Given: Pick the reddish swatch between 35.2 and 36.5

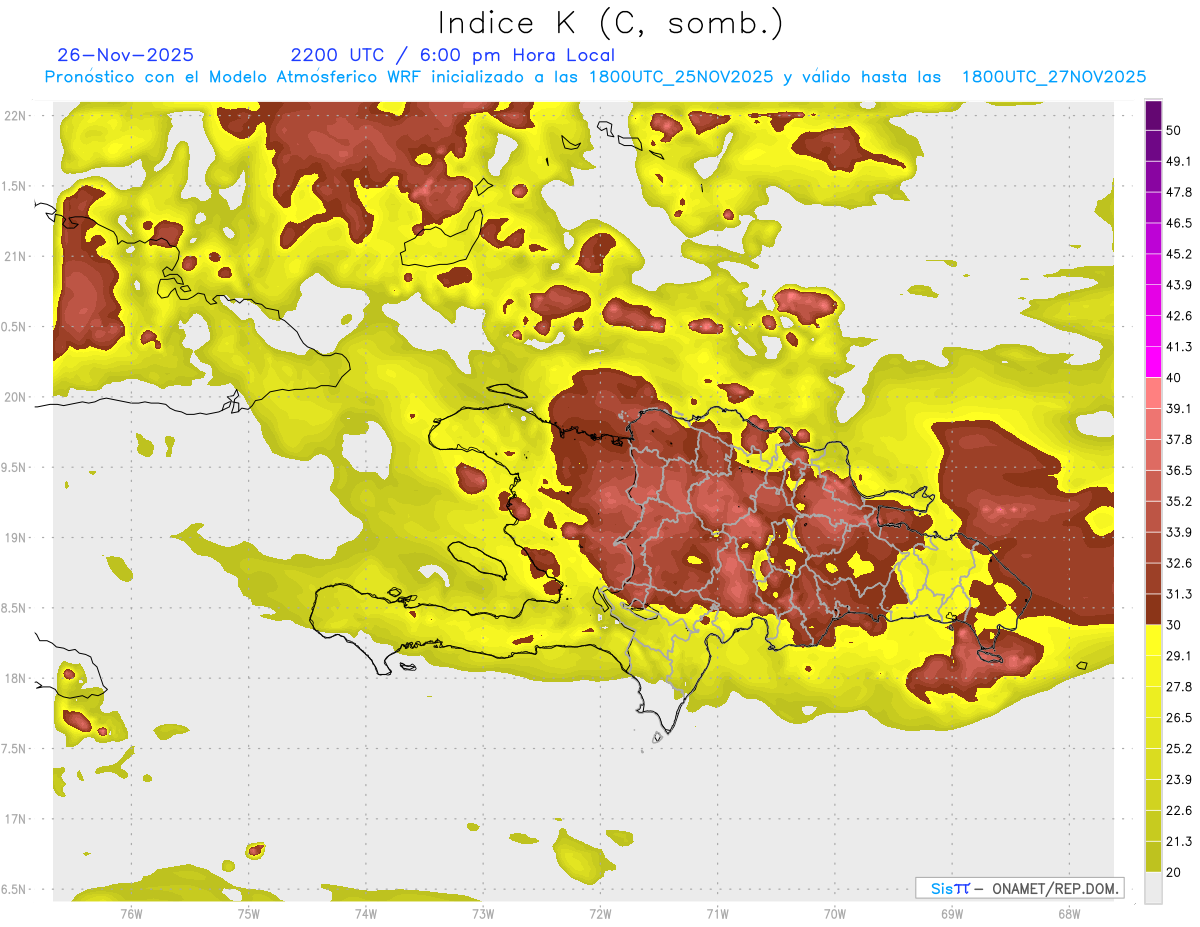Looking at the screenshot, I should tap(1154, 485).
